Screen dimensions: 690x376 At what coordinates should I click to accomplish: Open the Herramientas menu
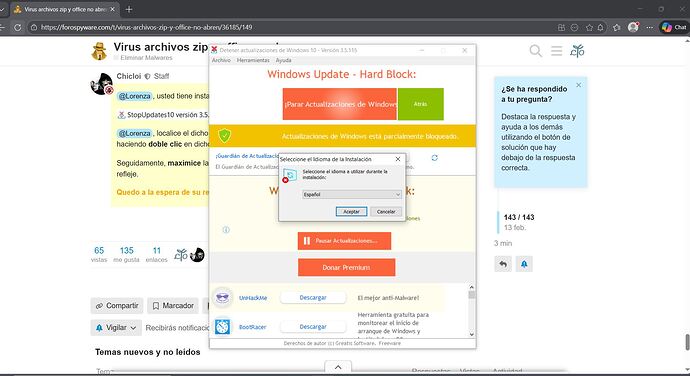pyautogui.click(x=253, y=60)
